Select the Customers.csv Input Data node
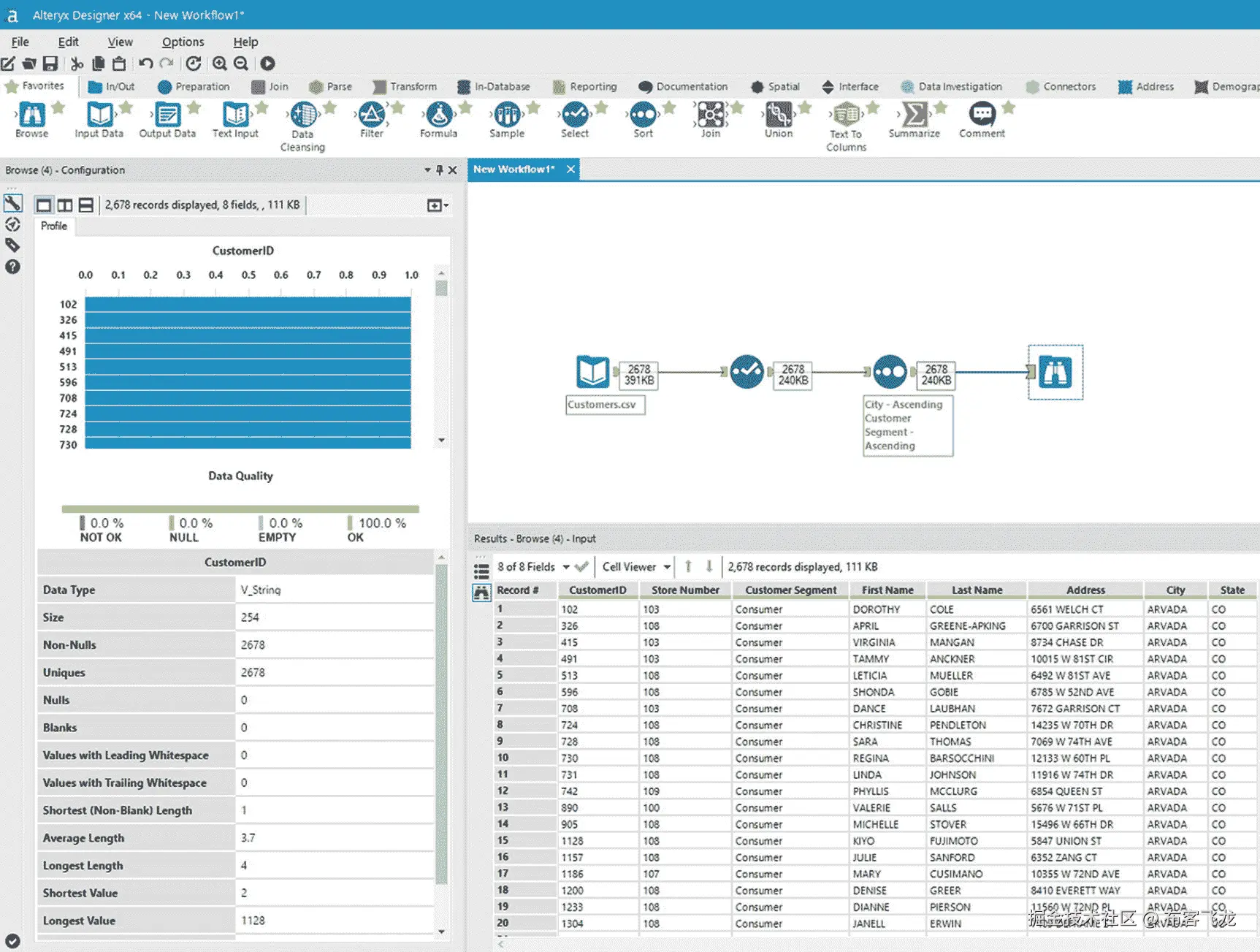Viewport: 1260px width, 952px height. click(x=592, y=372)
